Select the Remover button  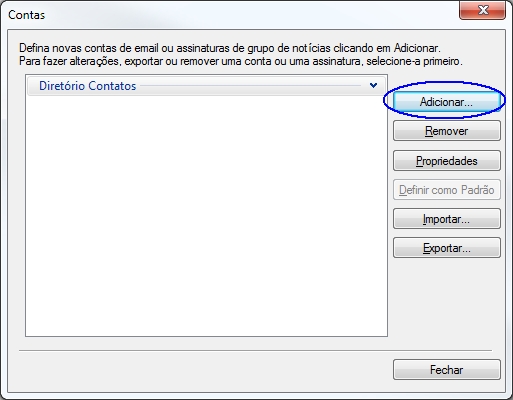pos(447,131)
